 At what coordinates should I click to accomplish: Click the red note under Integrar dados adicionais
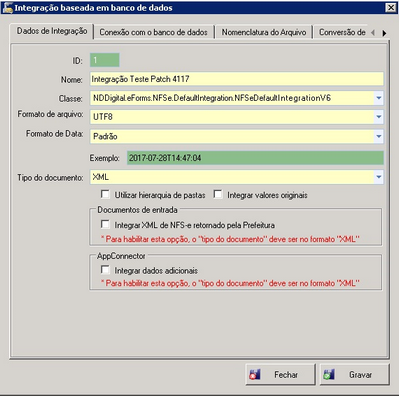coord(230,283)
